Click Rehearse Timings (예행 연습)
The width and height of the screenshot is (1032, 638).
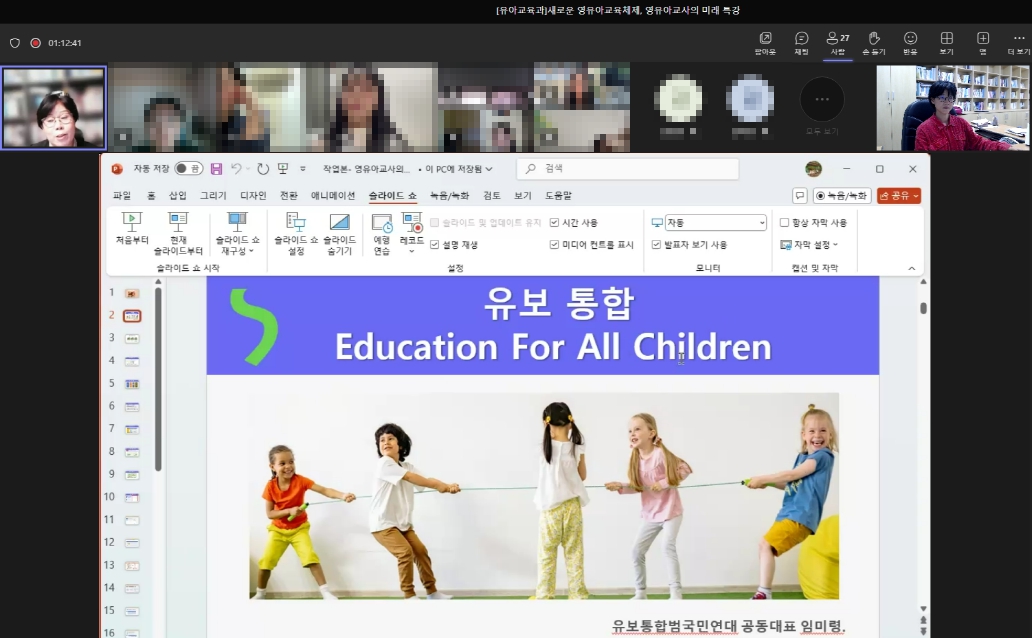tap(382, 234)
